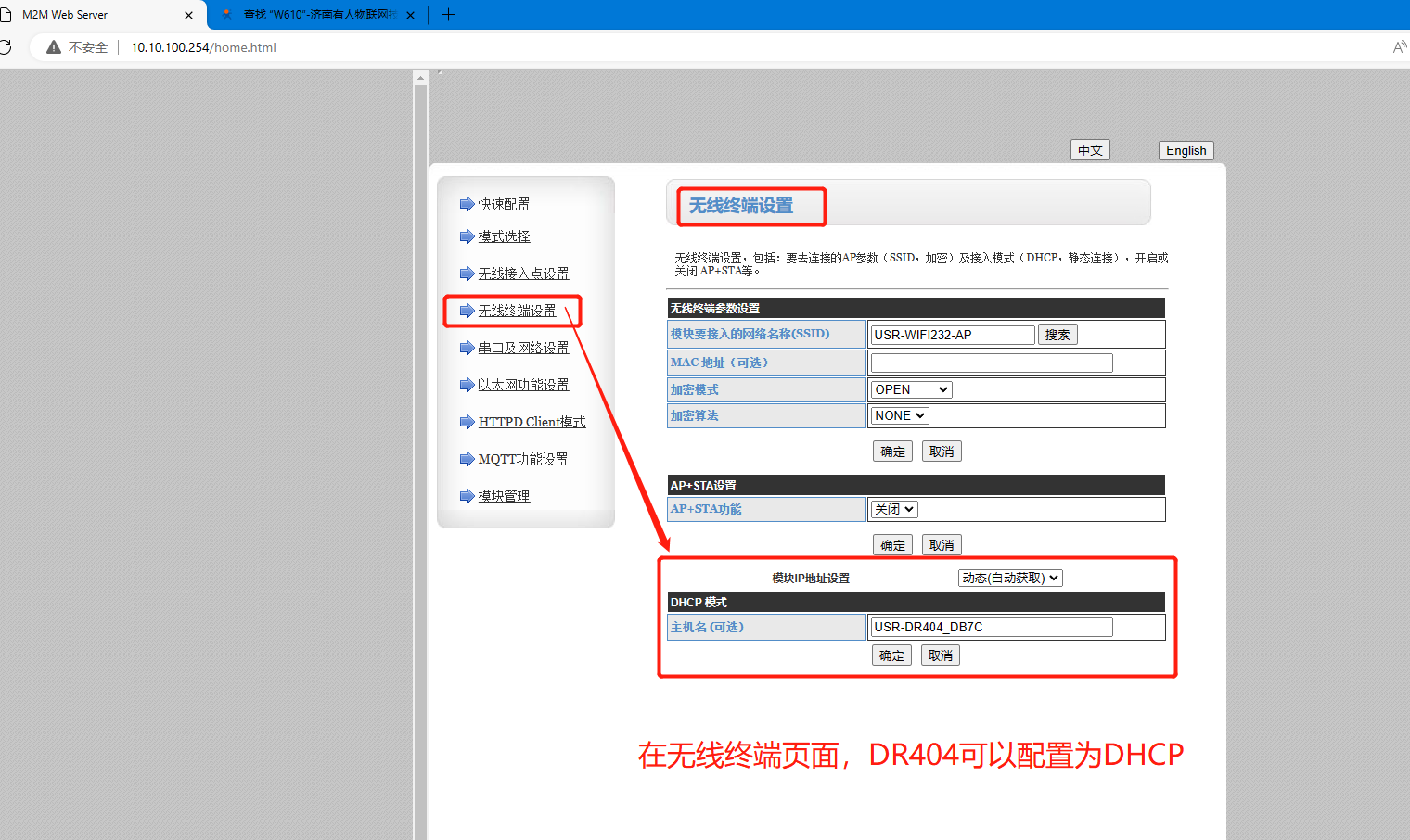The image size is (1410, 840).
Task: Click 取消 under AP+STA设置
Action: (x=942, y=545)
